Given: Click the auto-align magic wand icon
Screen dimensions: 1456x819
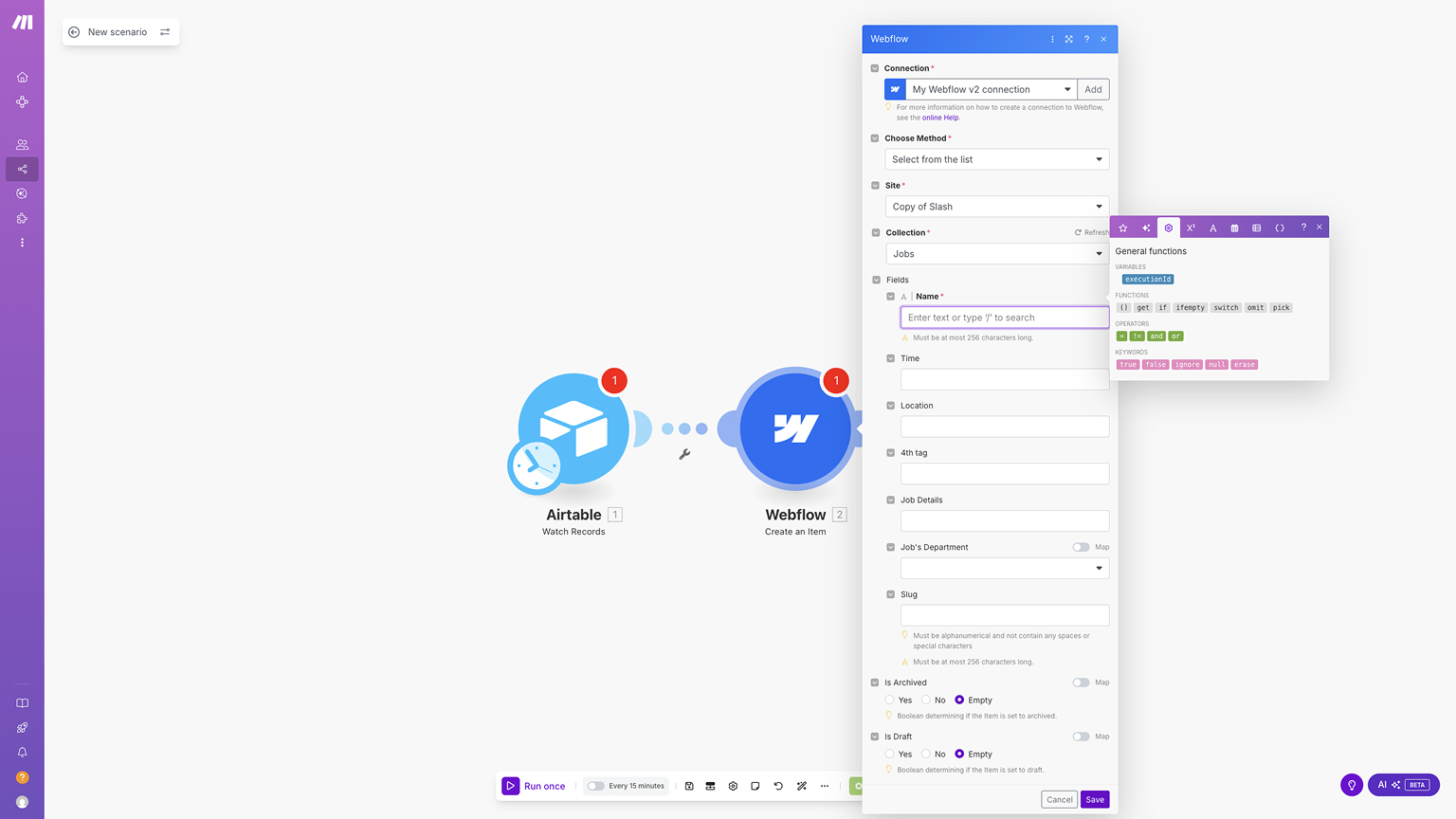Looking at the screenshot, I should [x=802, y=786].
